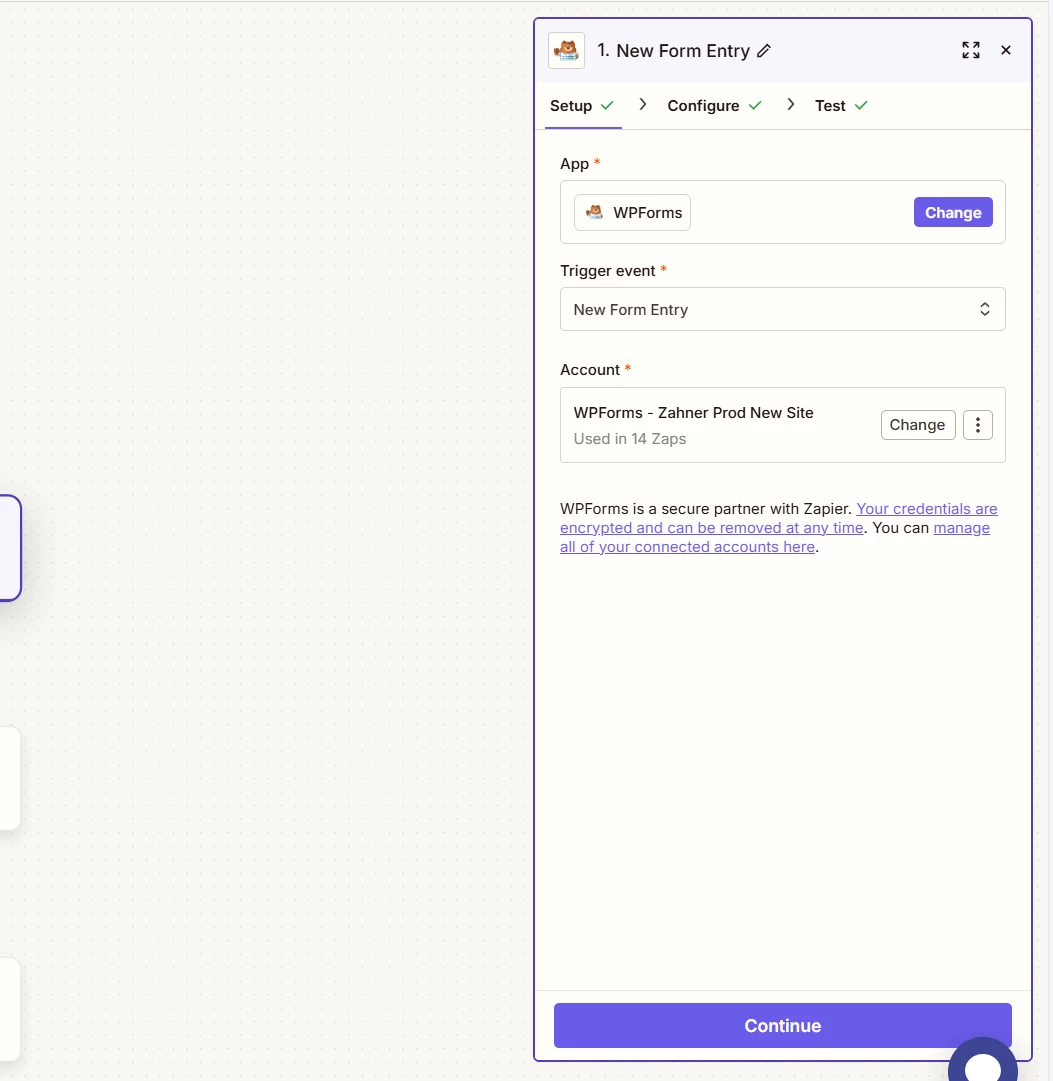This screenshot has width=1053, height=1081.
Task: Click the WPForms app icon in header
Action: [x=566, y=50]
